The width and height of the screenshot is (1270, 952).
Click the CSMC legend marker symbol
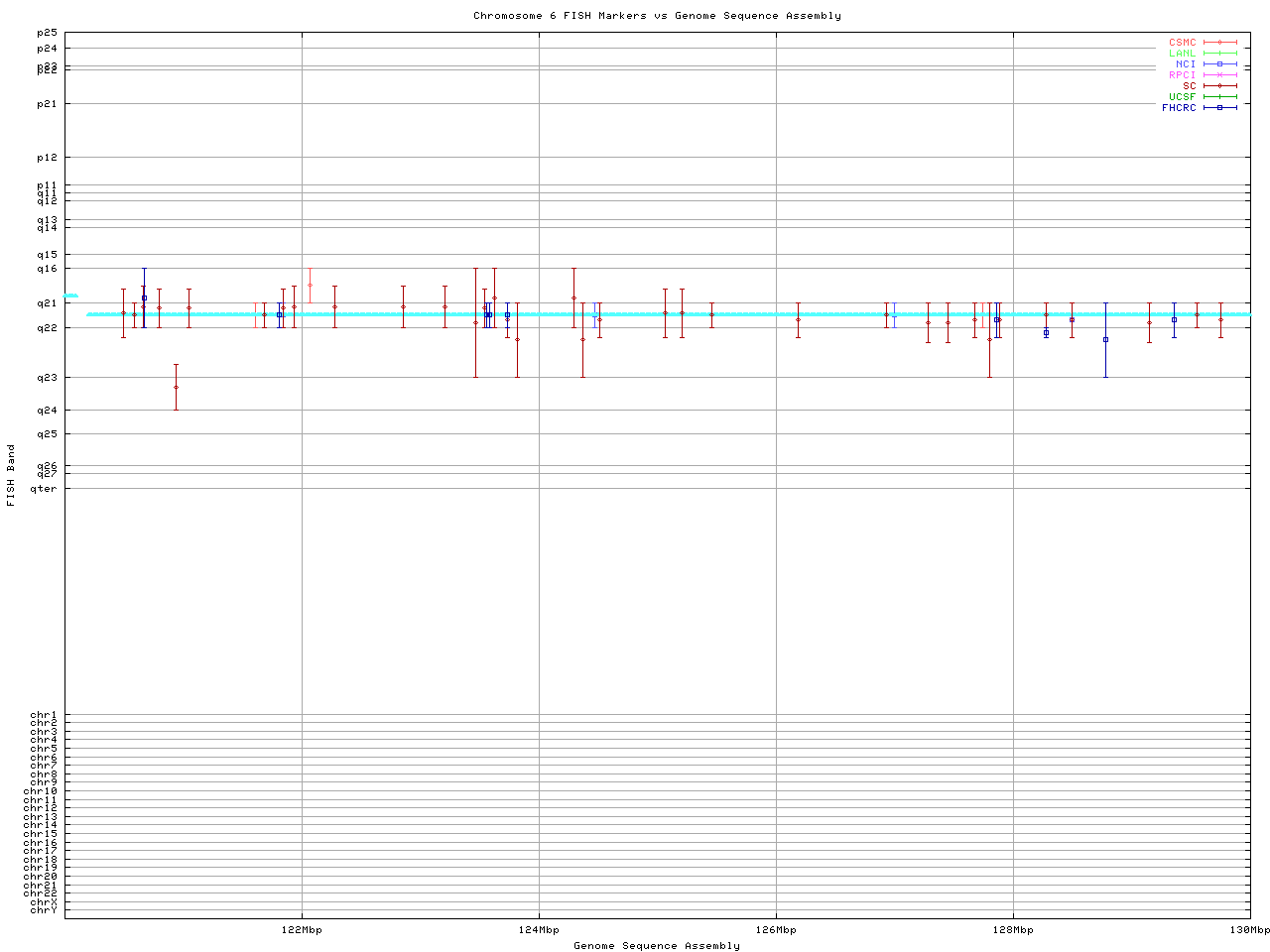pos(1219,43)
